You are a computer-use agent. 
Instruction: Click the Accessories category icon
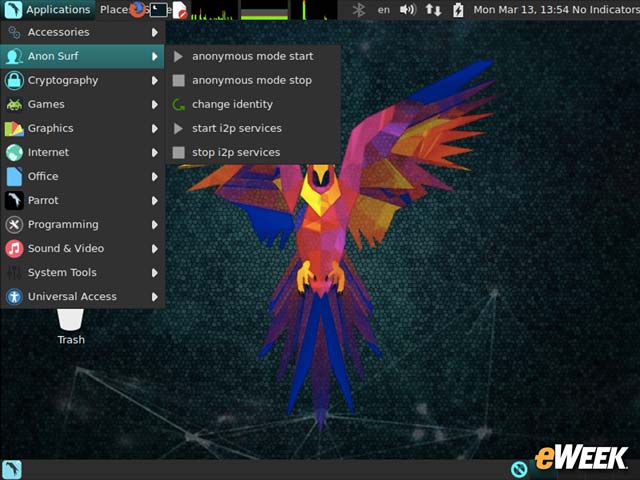tap(14, 32)
